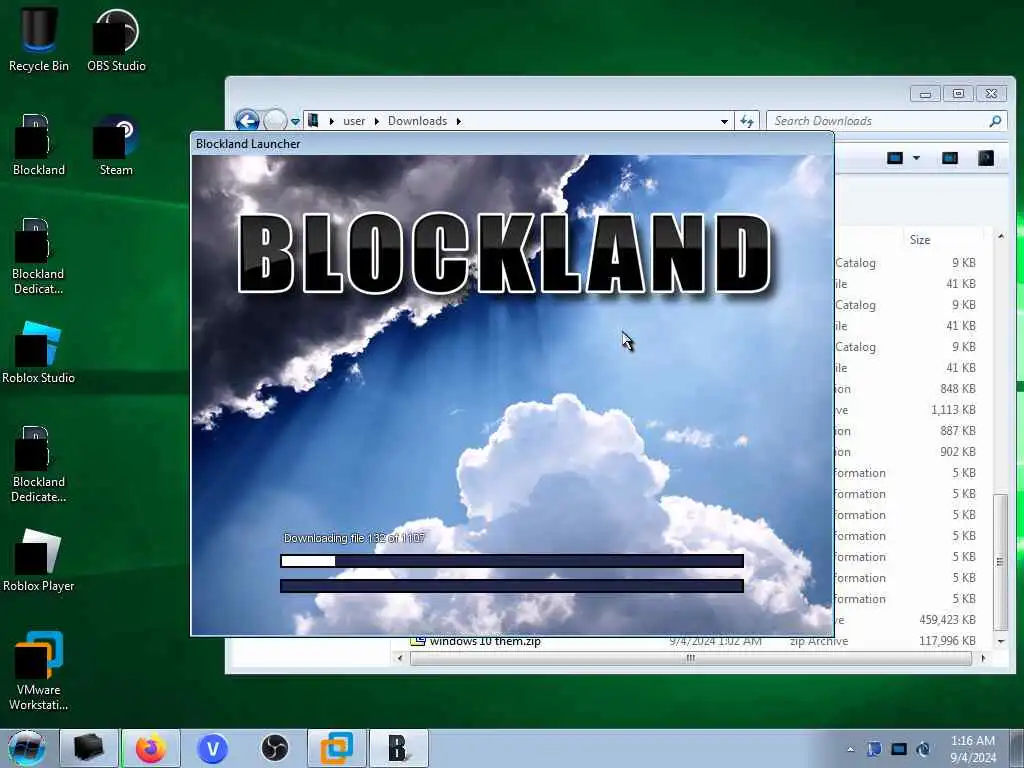The height and width of the screenshot is (768, 1024).
Task: Click the lower overall progress bar
Action: click(x=512, y=586)
